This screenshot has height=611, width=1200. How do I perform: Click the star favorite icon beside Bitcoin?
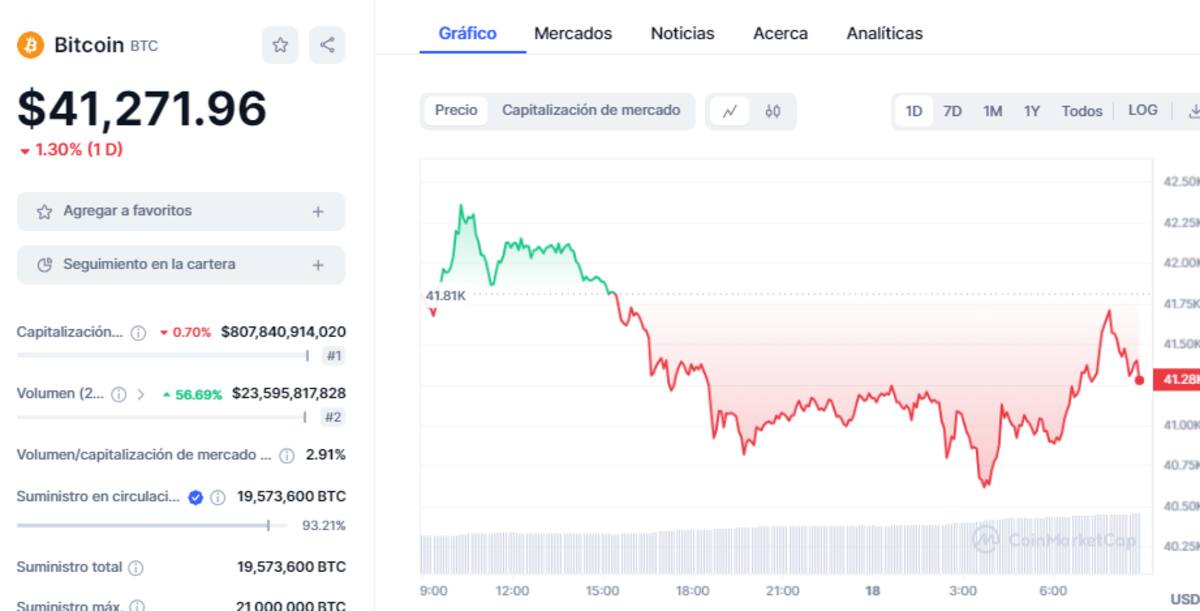click(280, 45)
